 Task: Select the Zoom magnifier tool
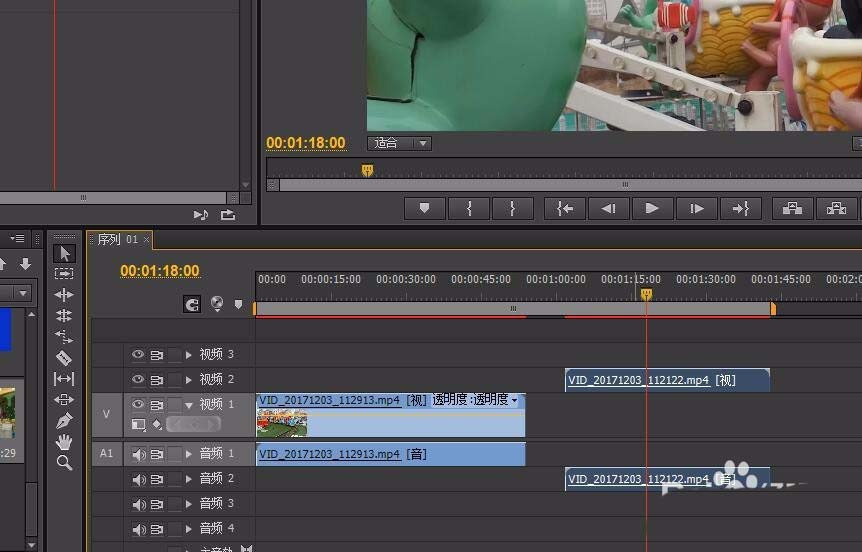tap(64, 462)
